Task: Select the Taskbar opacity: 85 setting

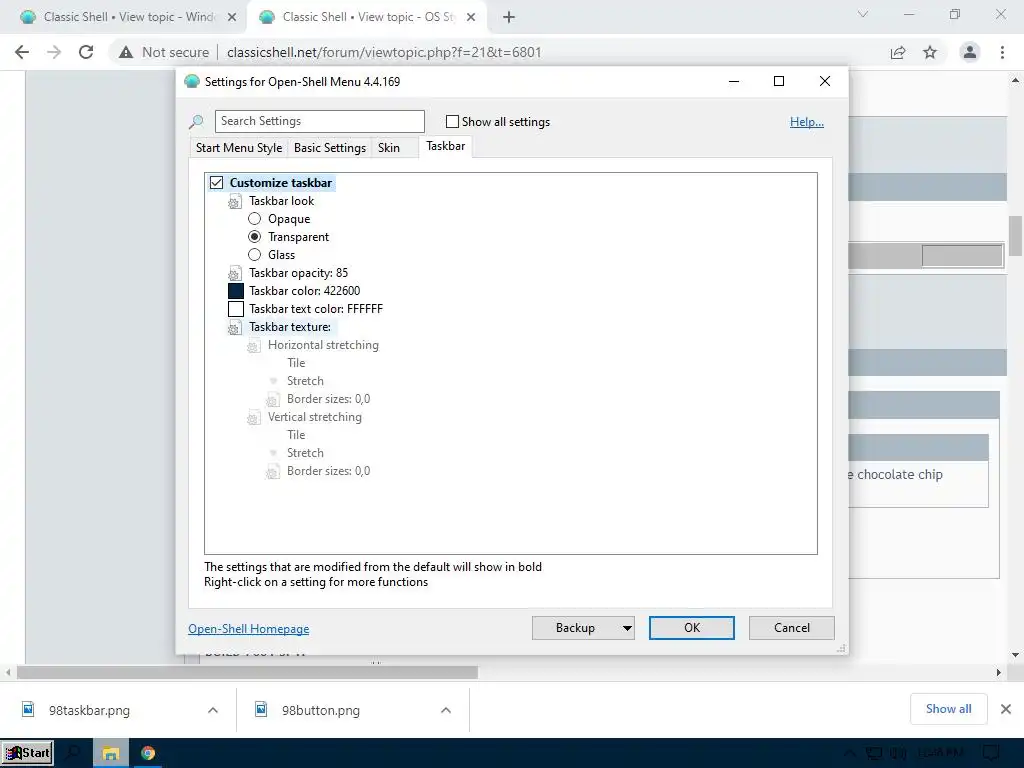Action: pos(298,273)
